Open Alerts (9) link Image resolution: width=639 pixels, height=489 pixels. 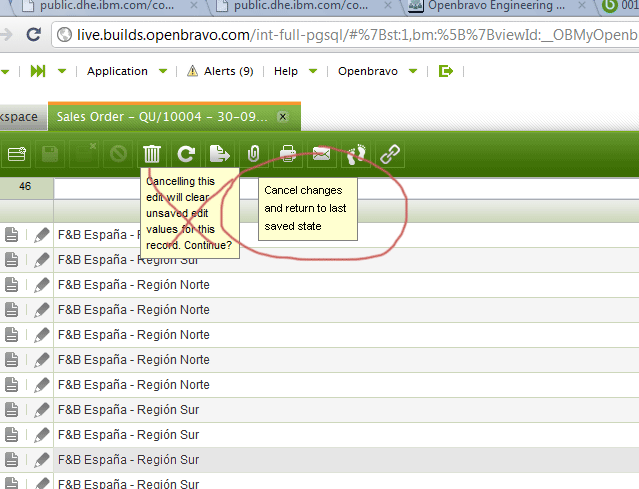click(x=229, y=71)
